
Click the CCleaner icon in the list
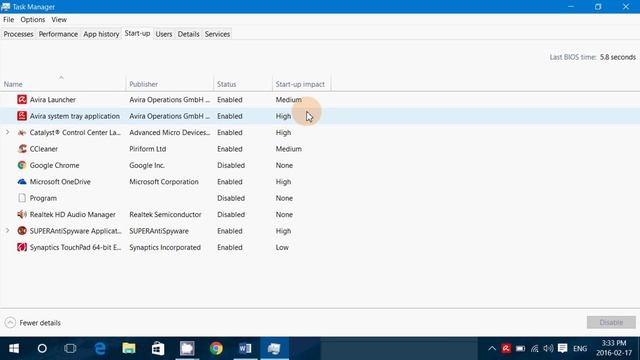pos(22,149)
